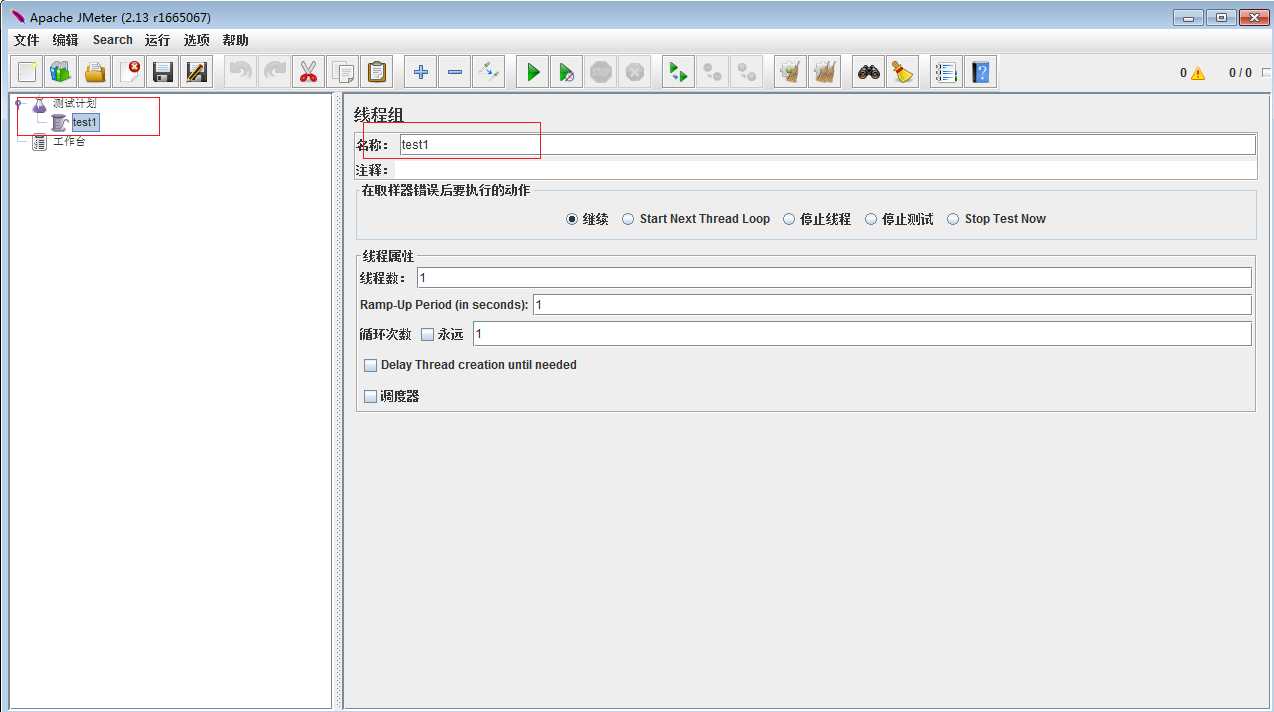This screenshot has width=1274, height=712.
Task: Click the Paste clipboard icon
Action: pyautogui.click(x=377, y=72)
